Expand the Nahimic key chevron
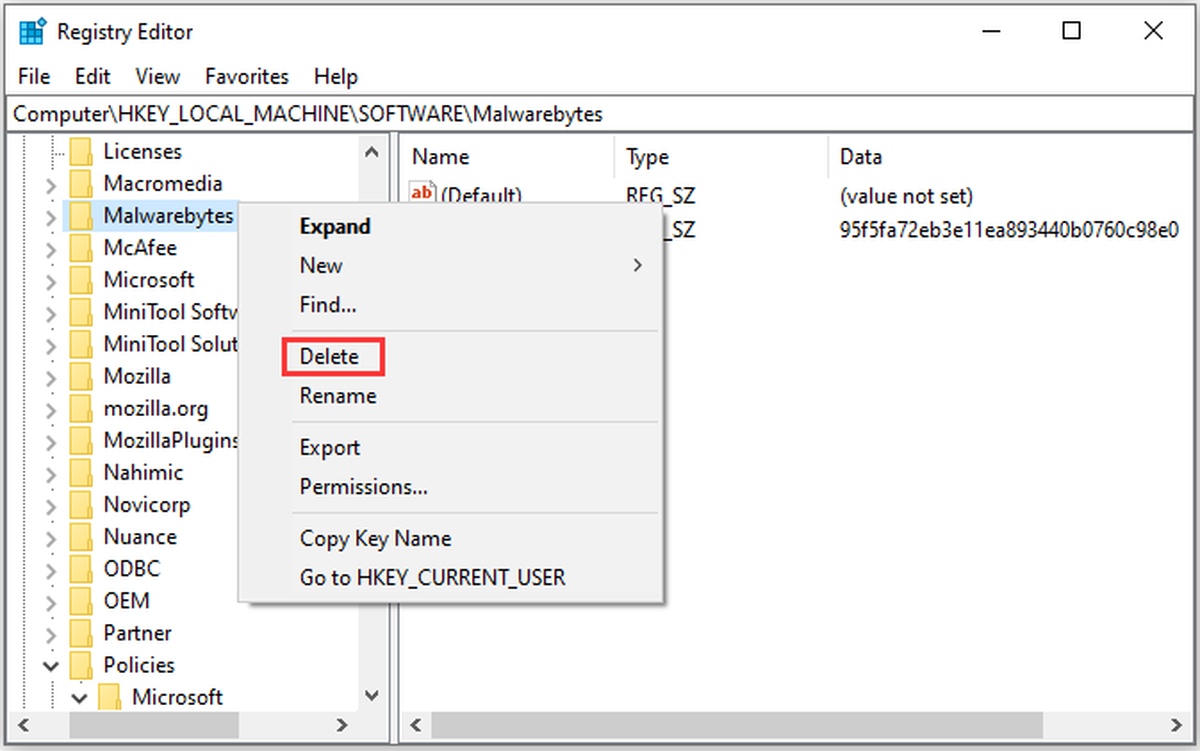 pyautogui.click(x=51, y=473)
